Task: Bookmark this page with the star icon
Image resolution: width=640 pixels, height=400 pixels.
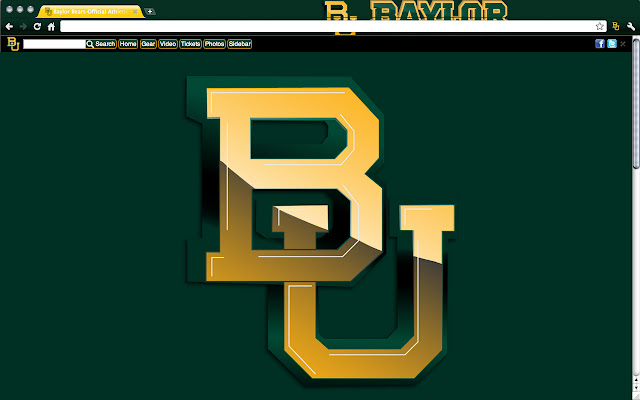Action: [599, 27]
